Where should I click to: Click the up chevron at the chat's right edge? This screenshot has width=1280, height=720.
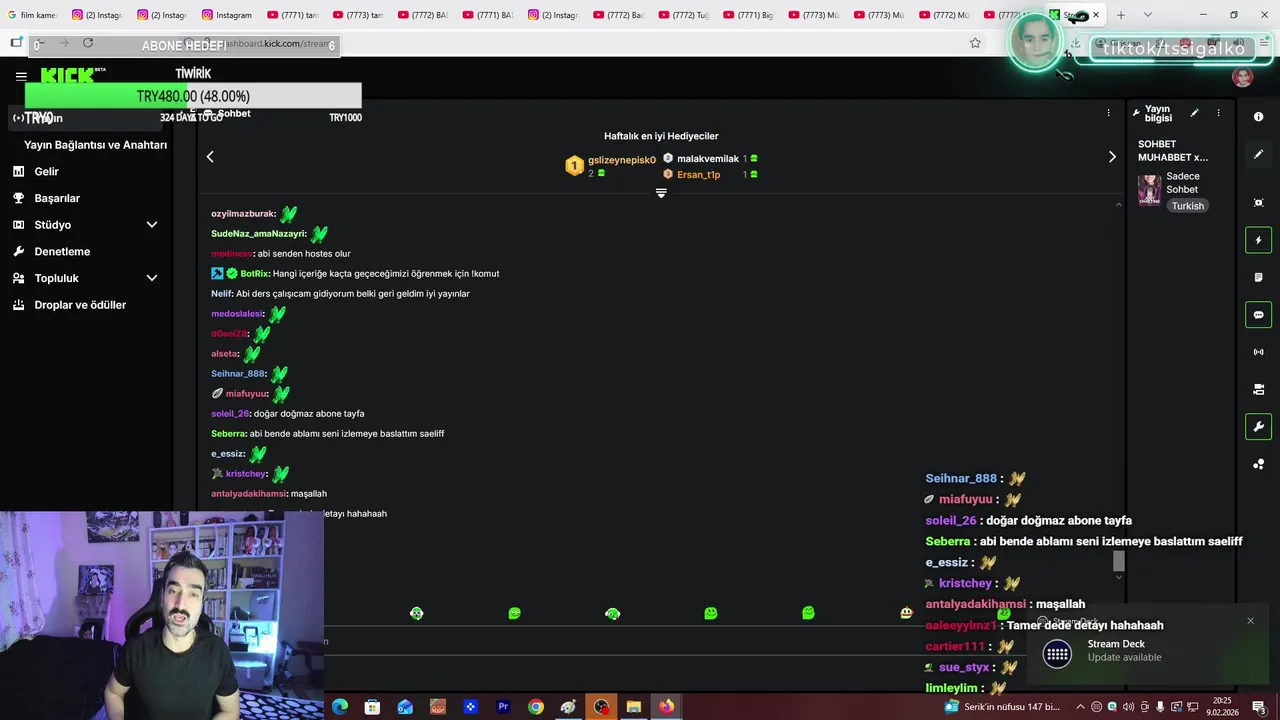coord(1118,205)
